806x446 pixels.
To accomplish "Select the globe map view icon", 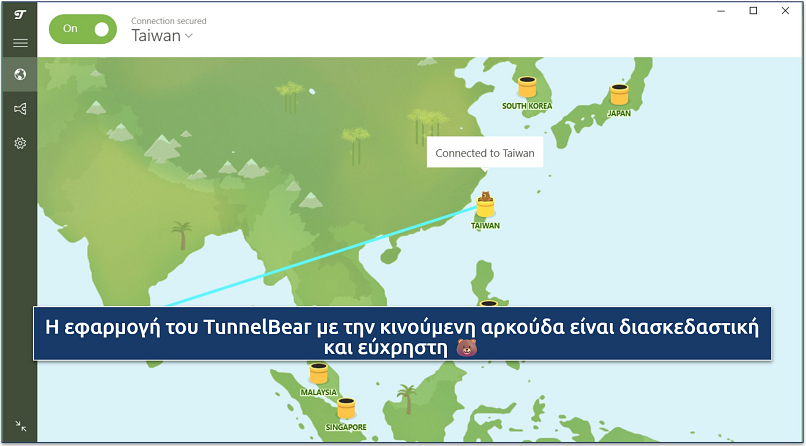I will click(x=19, y=74).
